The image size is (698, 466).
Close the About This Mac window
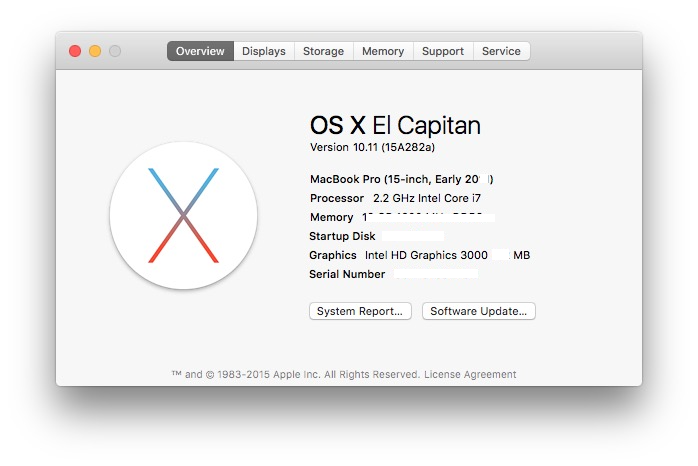75,51
